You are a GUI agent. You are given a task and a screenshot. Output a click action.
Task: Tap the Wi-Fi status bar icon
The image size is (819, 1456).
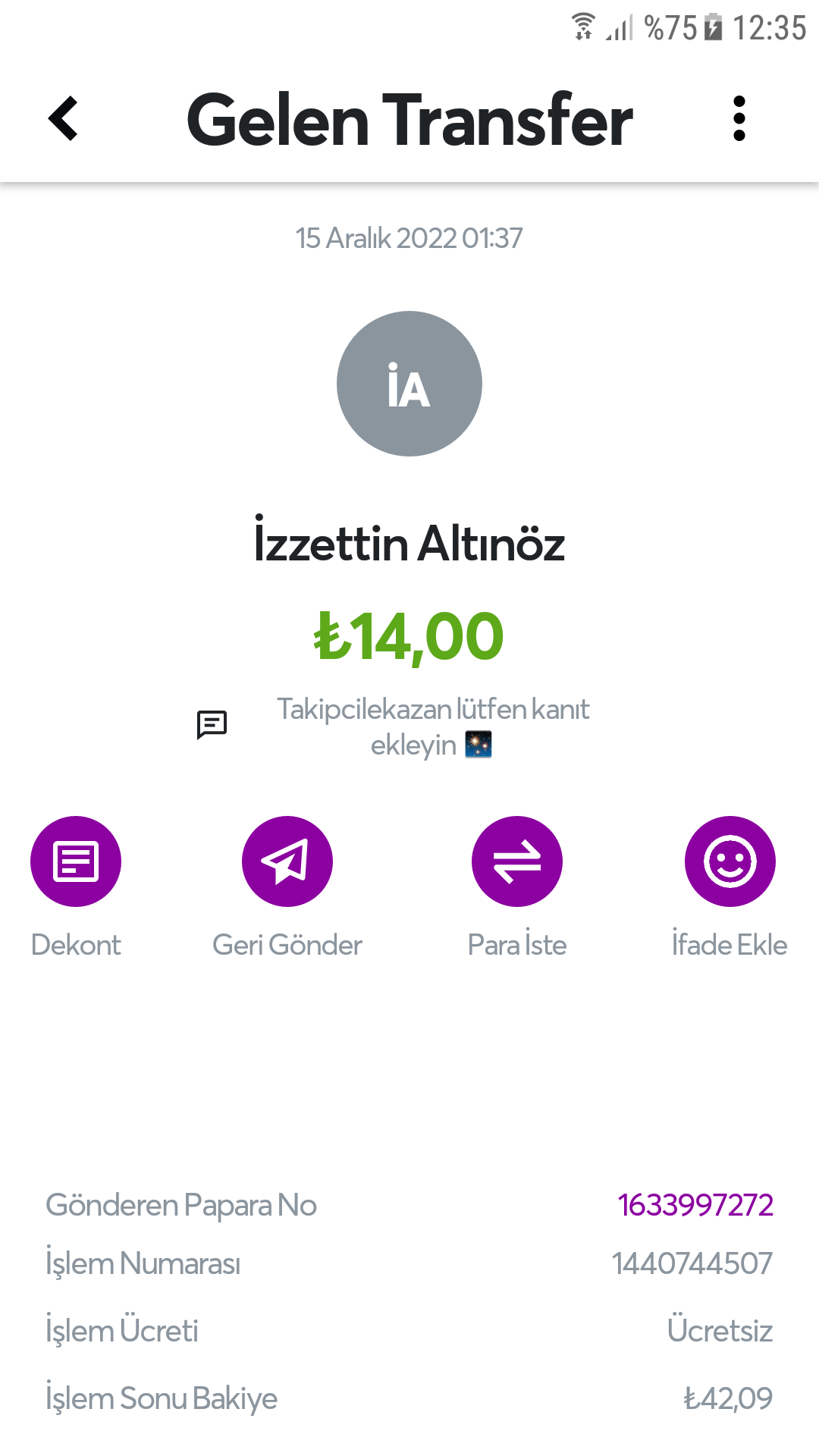click(x=583, y=27)
